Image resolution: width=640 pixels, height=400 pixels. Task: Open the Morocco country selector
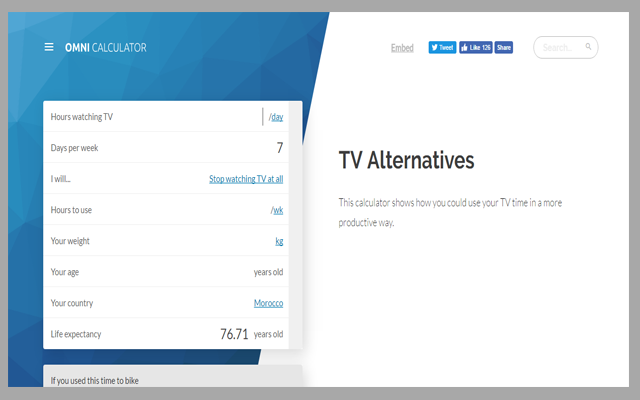(x=268, y=303)
